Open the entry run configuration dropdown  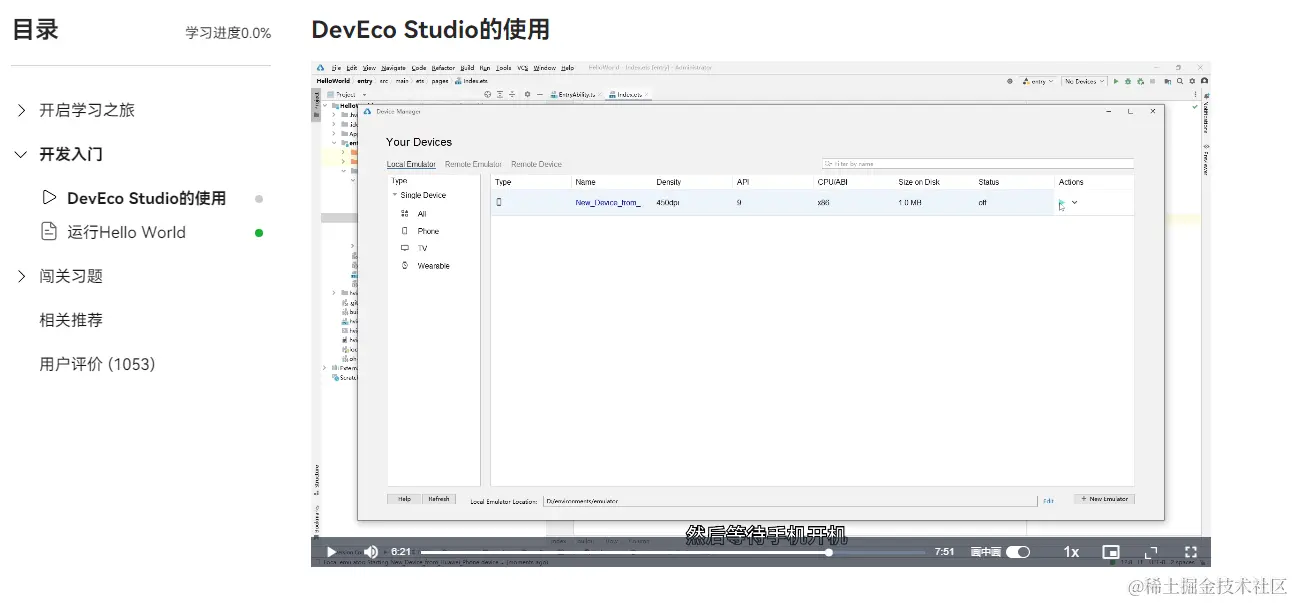click(1037, 81)
